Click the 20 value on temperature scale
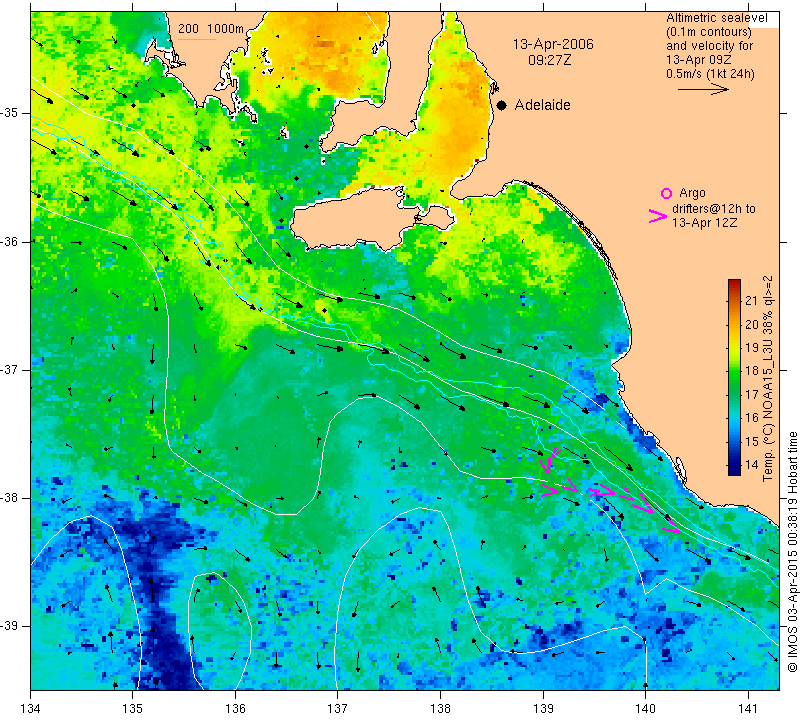The image size is (800, 720). [x=752, y=325]
